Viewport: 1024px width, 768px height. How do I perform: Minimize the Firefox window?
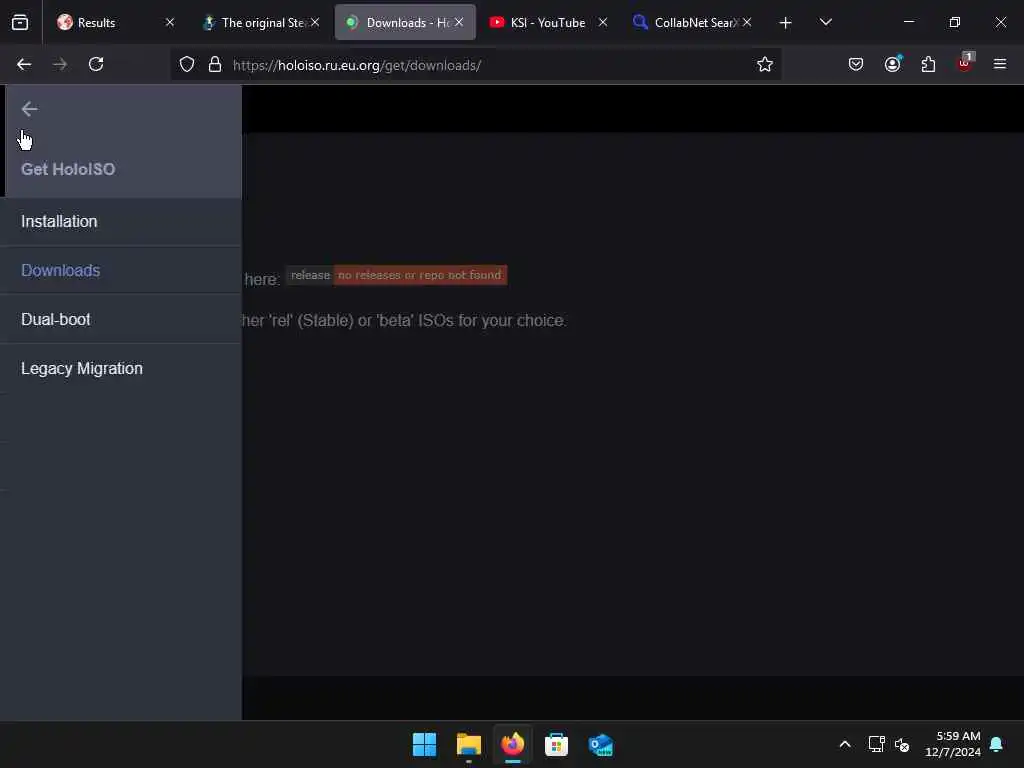pyautogui.click(x=908, y=22)
